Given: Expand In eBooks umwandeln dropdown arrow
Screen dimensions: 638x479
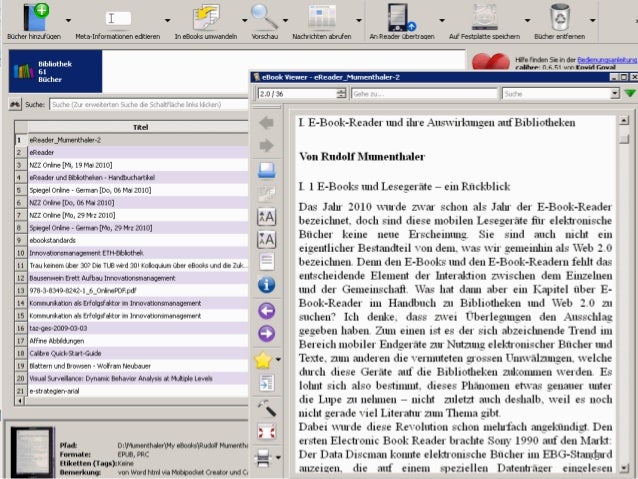Looking at the screenshot, I should point(245,20).
